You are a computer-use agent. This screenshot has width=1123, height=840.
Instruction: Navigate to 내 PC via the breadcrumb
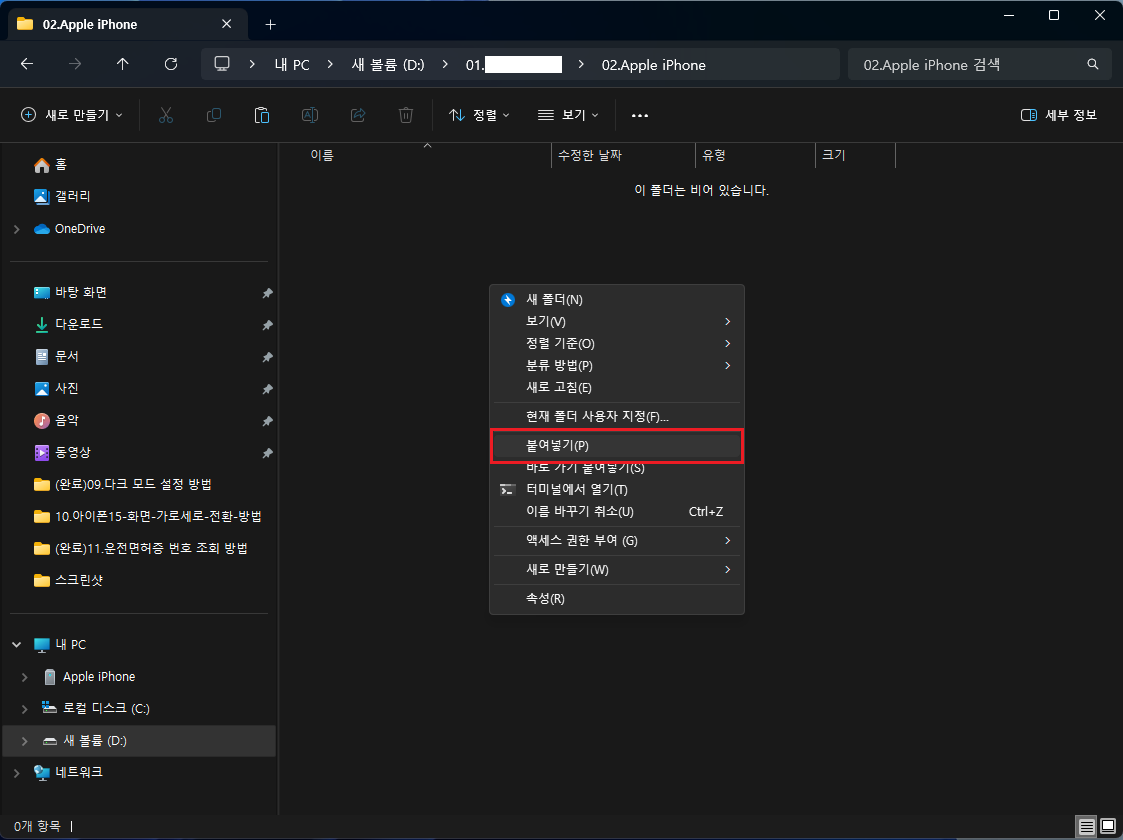291,64
